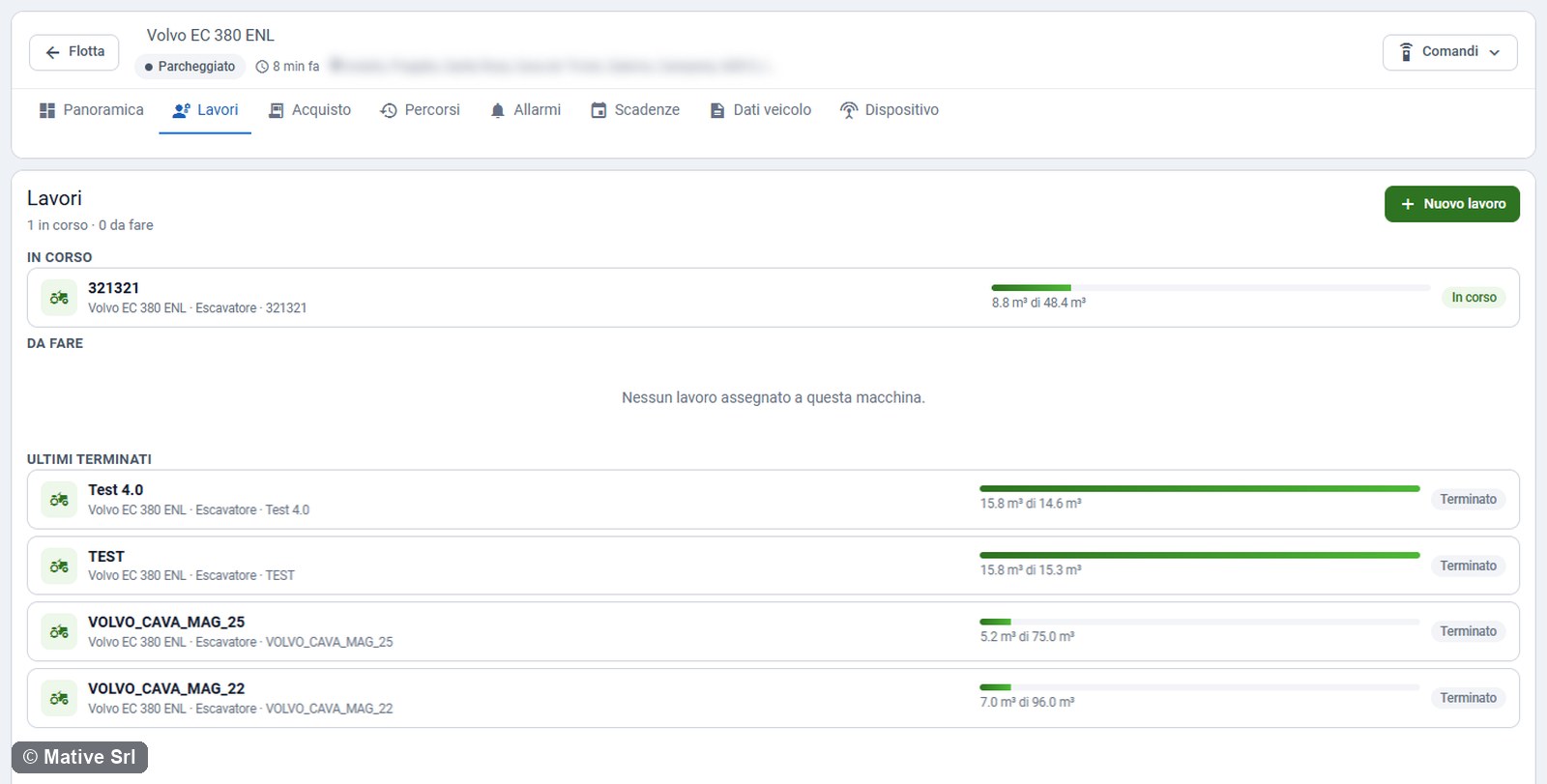The image size is (1547, 784).
Task: Open the Dati veicolo tab
Action: point(760,110)
